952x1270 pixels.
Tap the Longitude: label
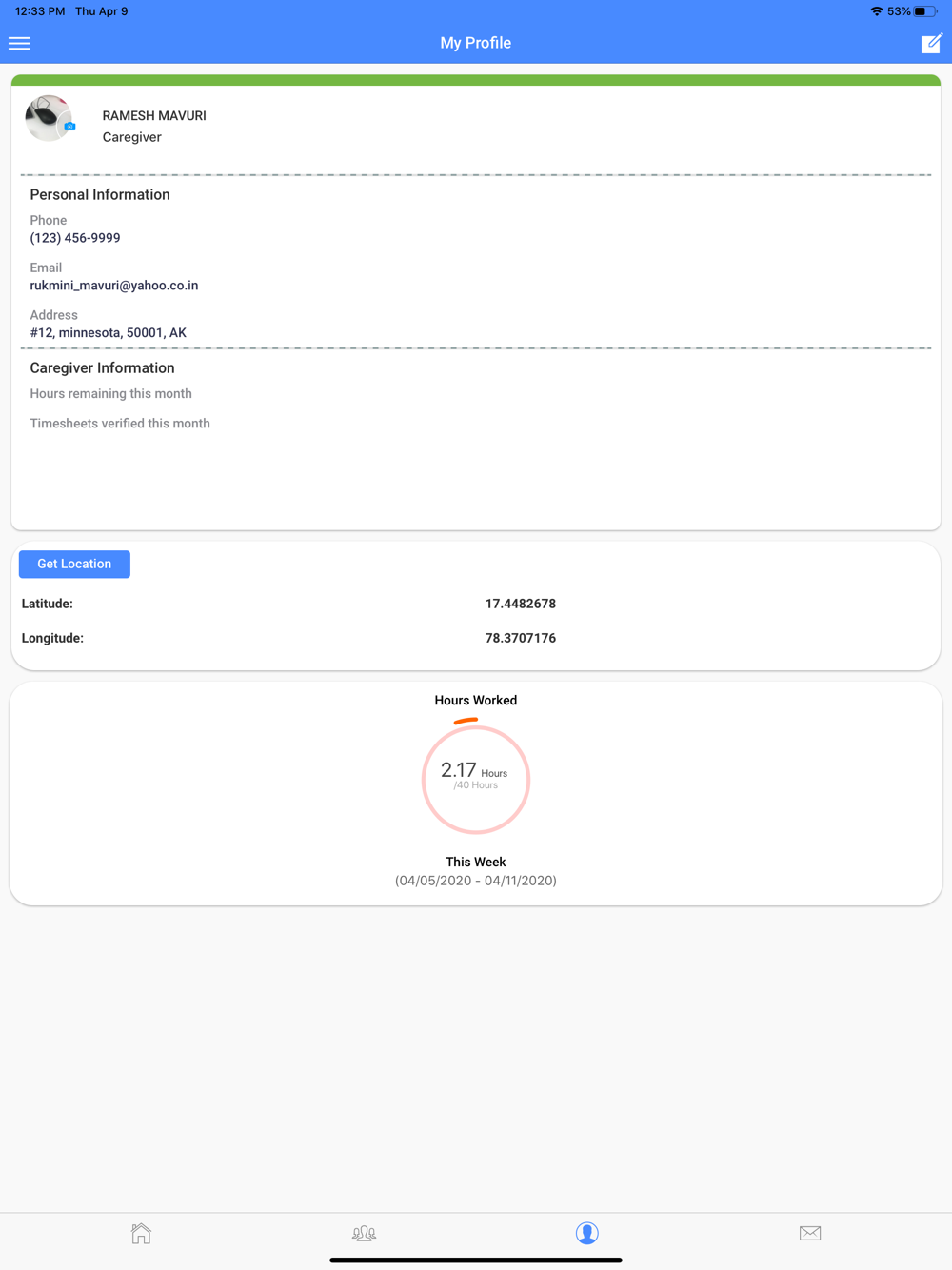[52, 638]
